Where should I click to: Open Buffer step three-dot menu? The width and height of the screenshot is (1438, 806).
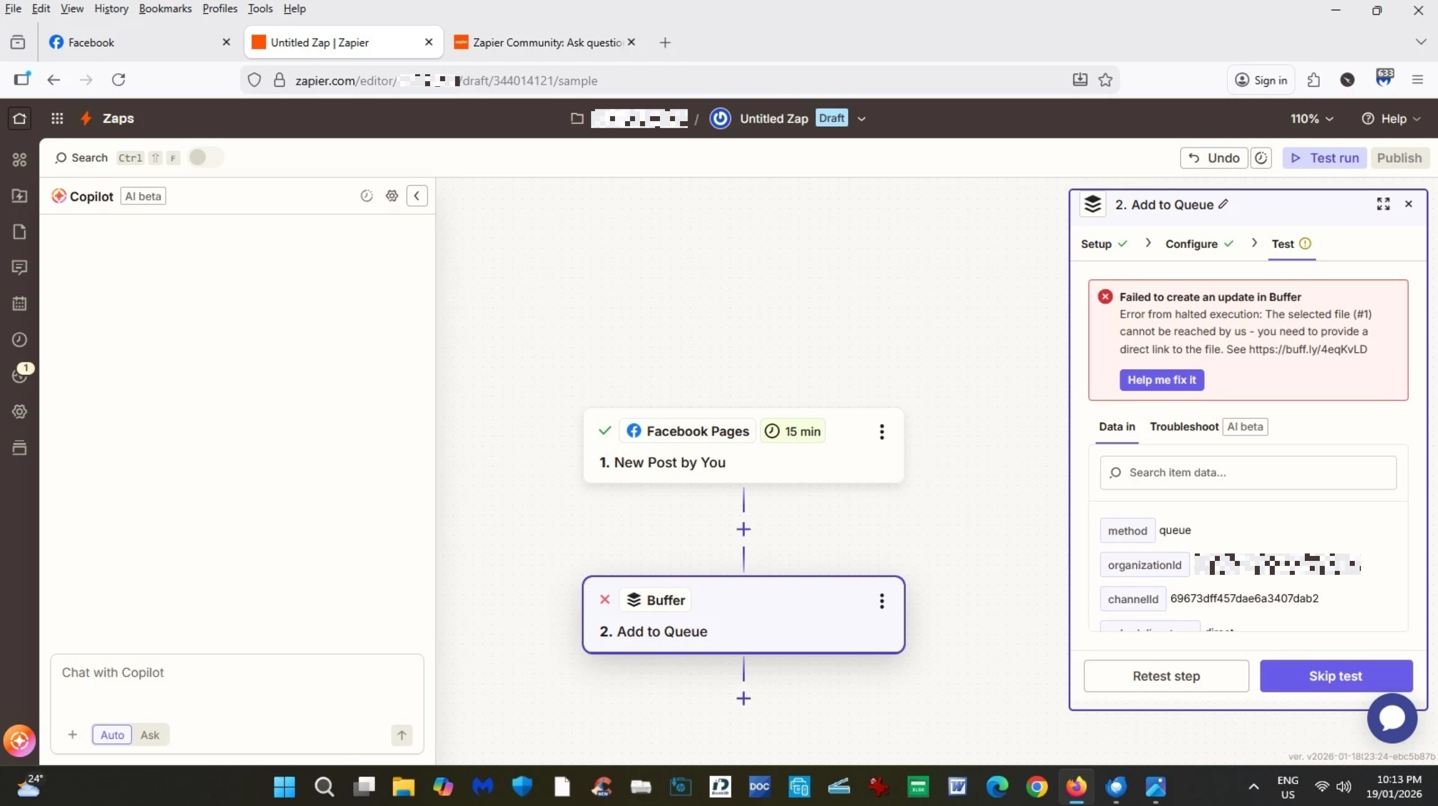pos(881,601)
